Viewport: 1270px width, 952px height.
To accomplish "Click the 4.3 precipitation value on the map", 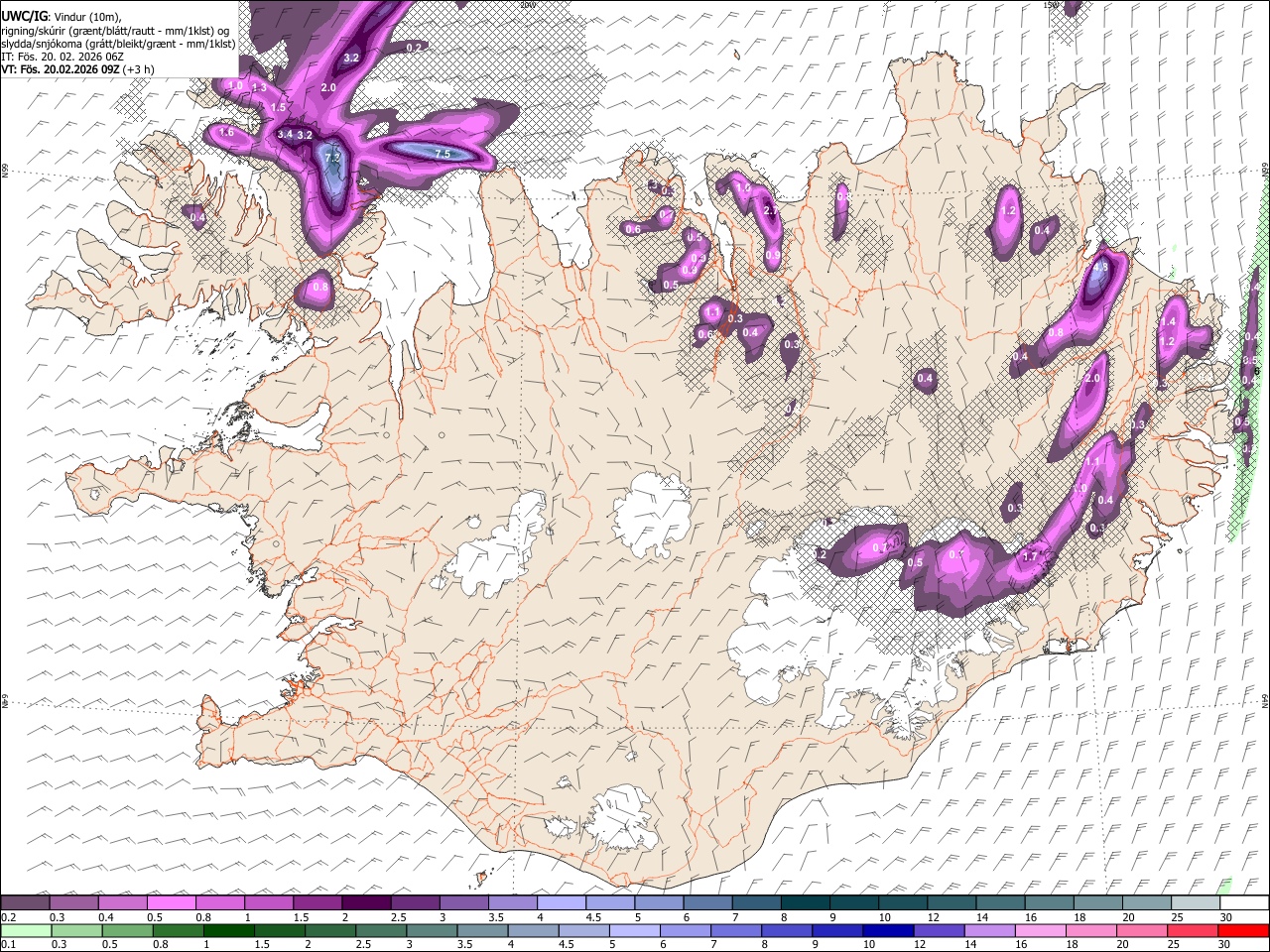I will 1099,268.
